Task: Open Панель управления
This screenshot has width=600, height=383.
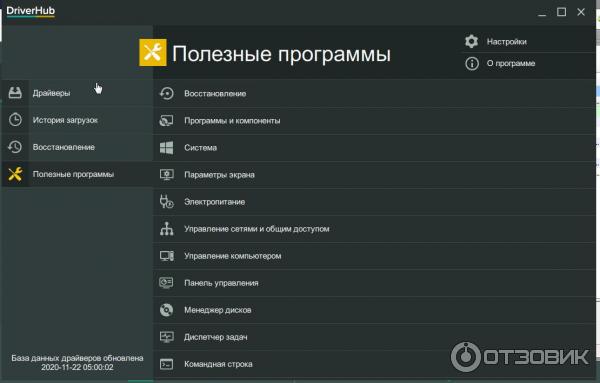Action: coord(375,283)
